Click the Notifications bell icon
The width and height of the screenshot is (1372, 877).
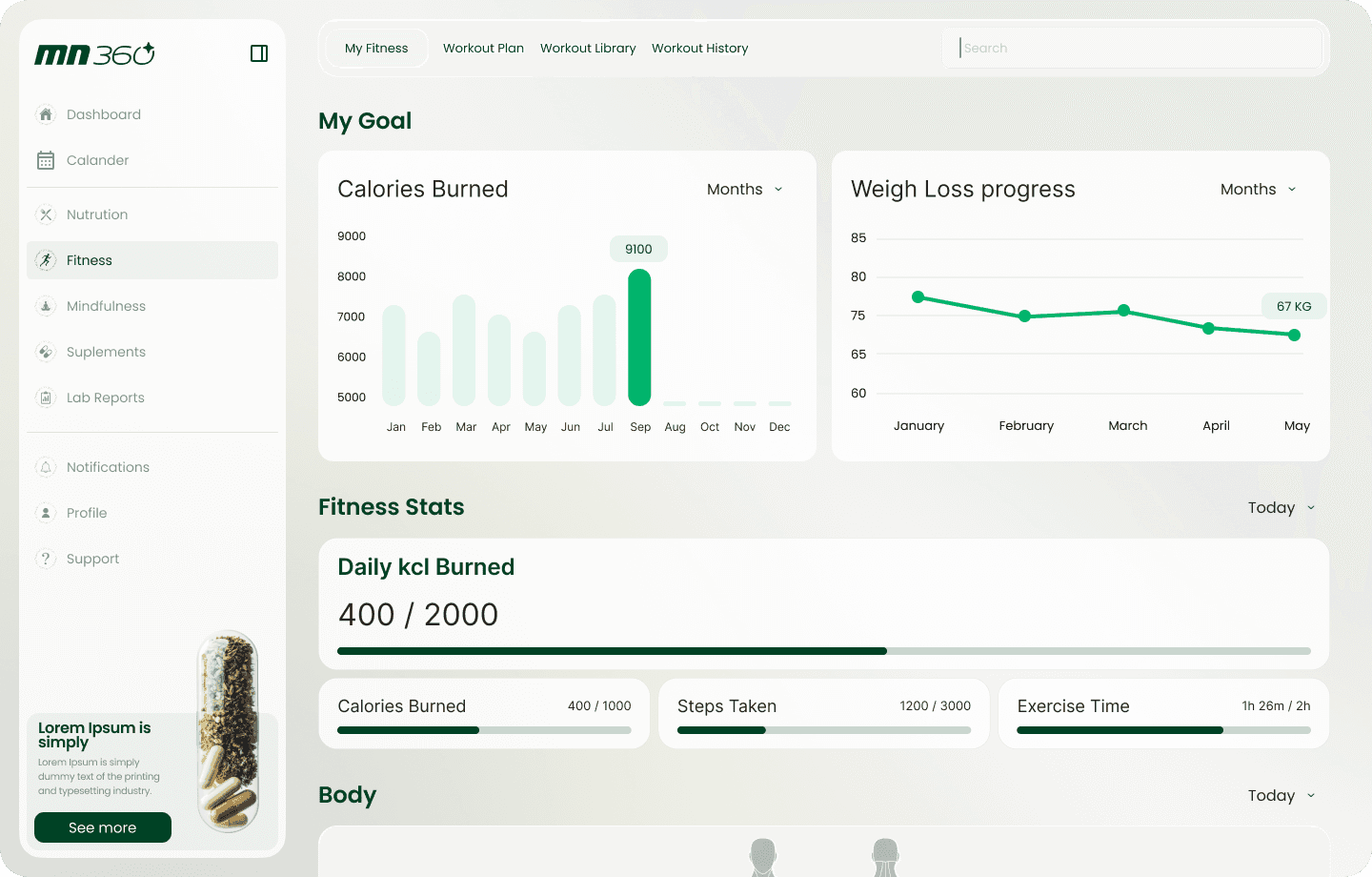coord(46,467)
